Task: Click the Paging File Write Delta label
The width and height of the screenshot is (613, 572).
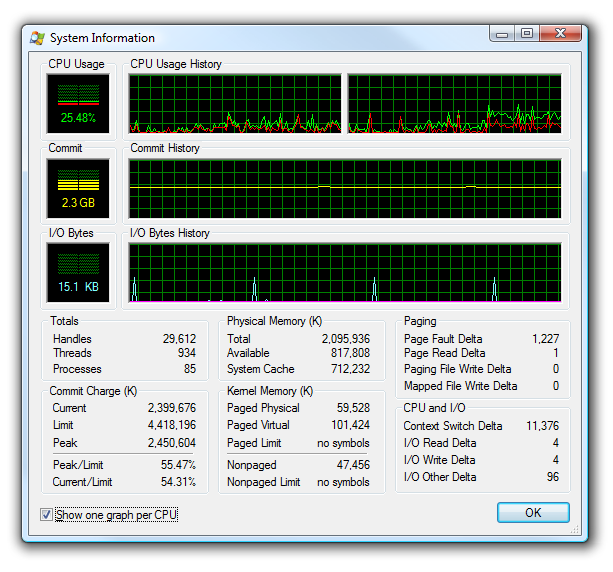Action: (x=457, y=369)
